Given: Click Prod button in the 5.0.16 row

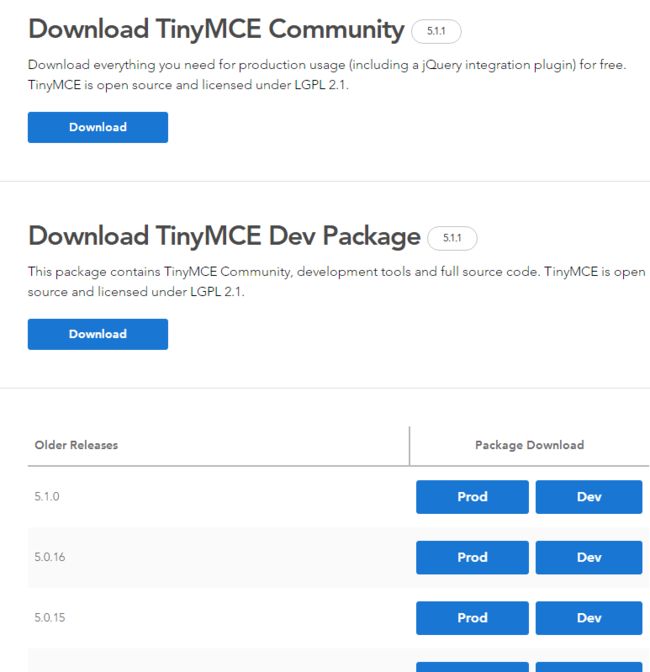Looking at the screenshot, I should tap(472, 557).
